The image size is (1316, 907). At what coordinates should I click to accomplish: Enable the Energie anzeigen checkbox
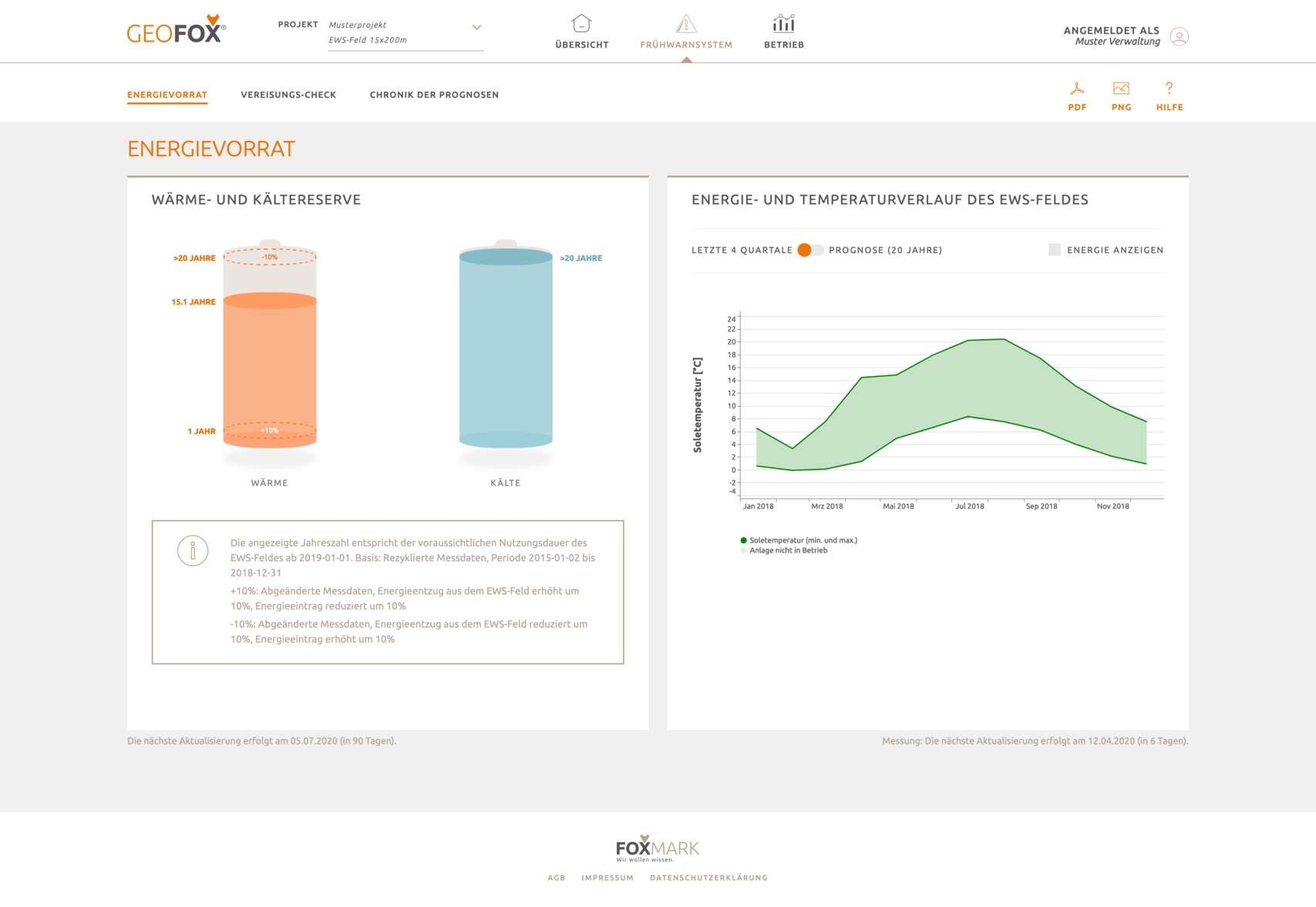click(1055, 250)
